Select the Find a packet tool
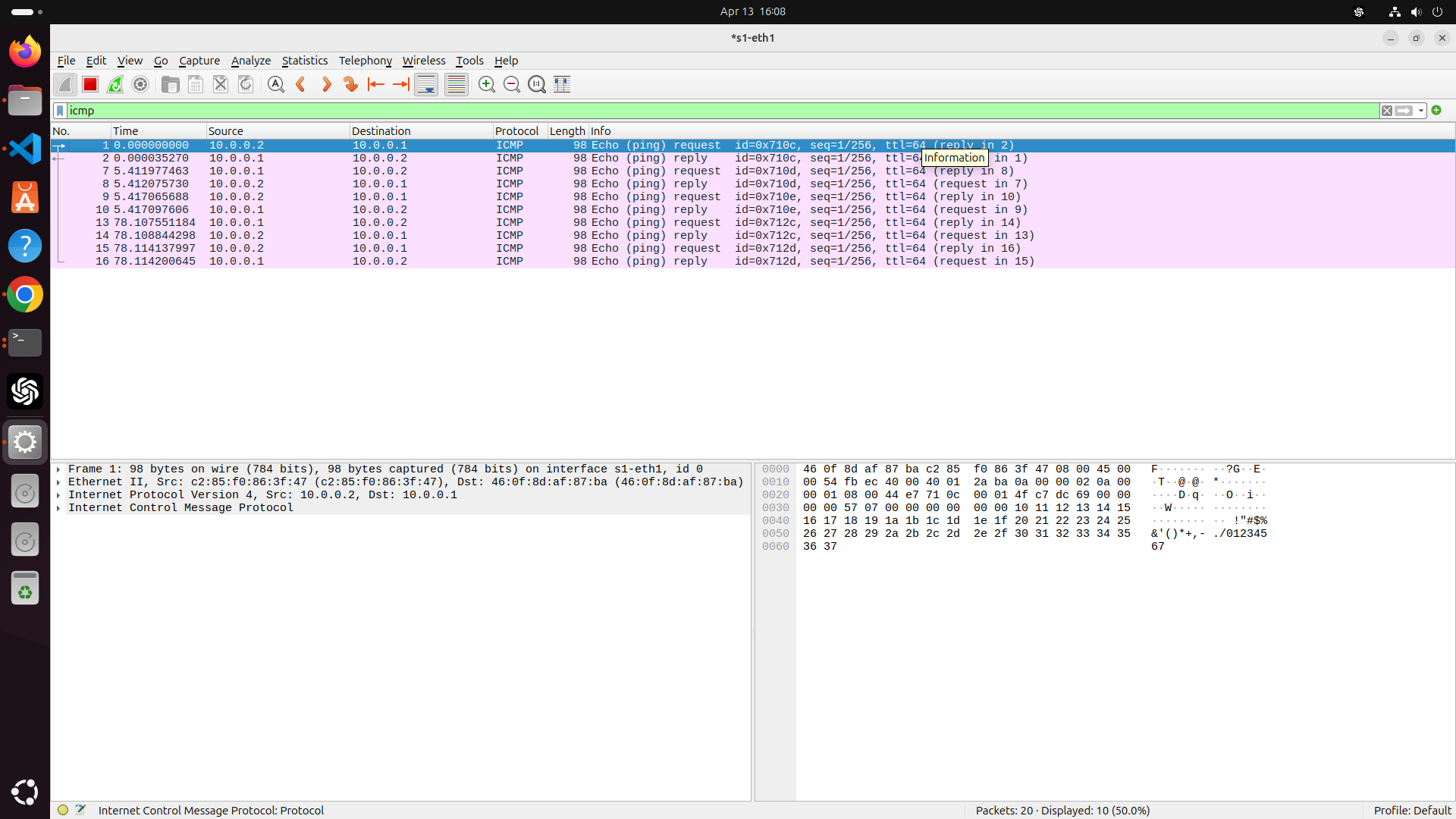 click(275, 84)
